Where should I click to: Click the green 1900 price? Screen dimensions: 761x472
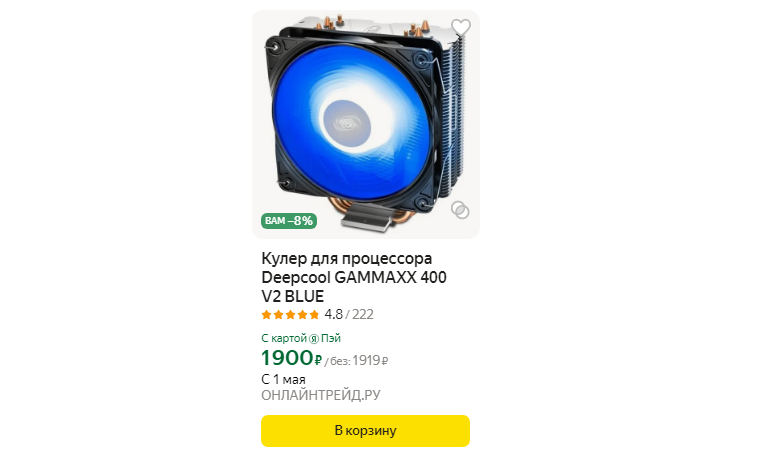(x=287, y=358)
